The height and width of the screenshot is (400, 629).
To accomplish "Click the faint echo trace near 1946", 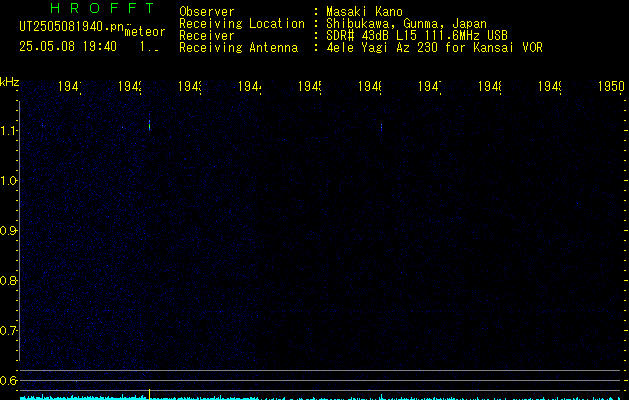I will (x=381, y=128).
